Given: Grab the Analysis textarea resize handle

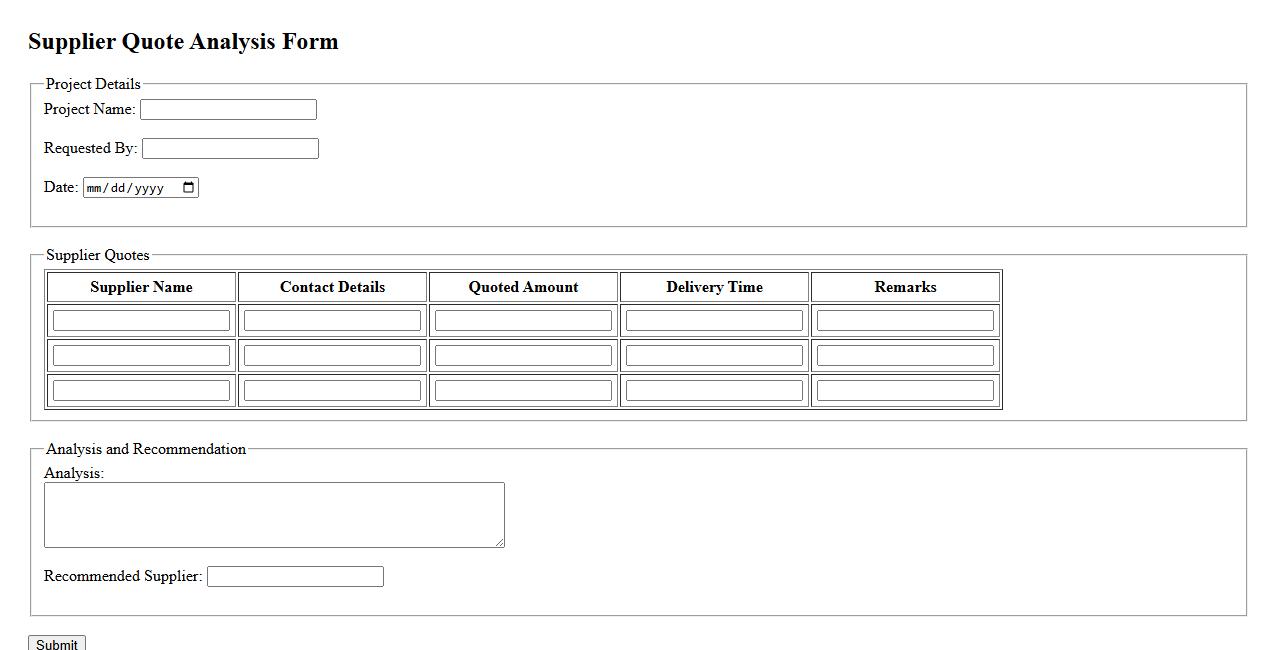Looking at the screenshot, I should (499, 542).
